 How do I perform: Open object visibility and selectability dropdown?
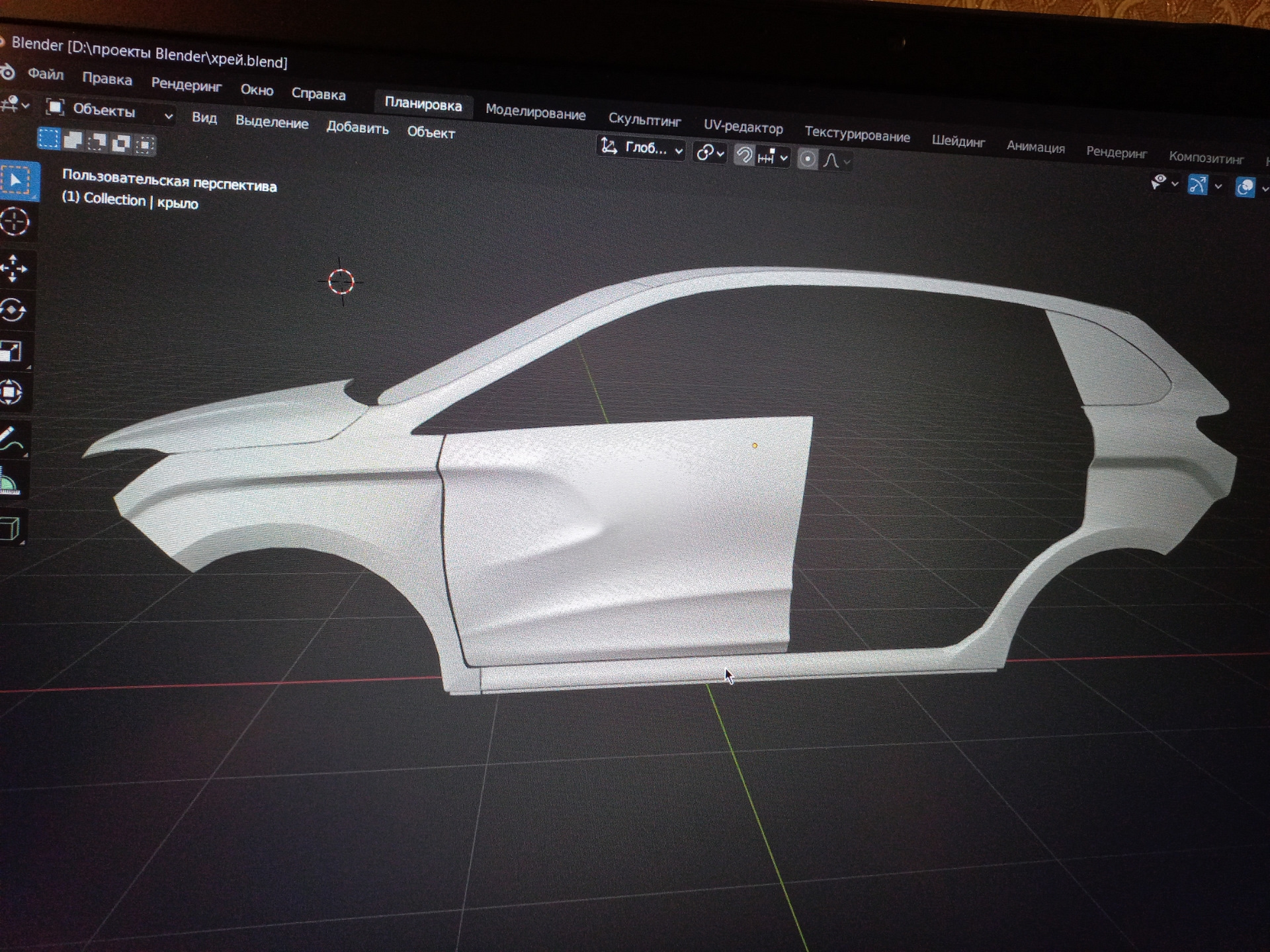click(1164, 182)
